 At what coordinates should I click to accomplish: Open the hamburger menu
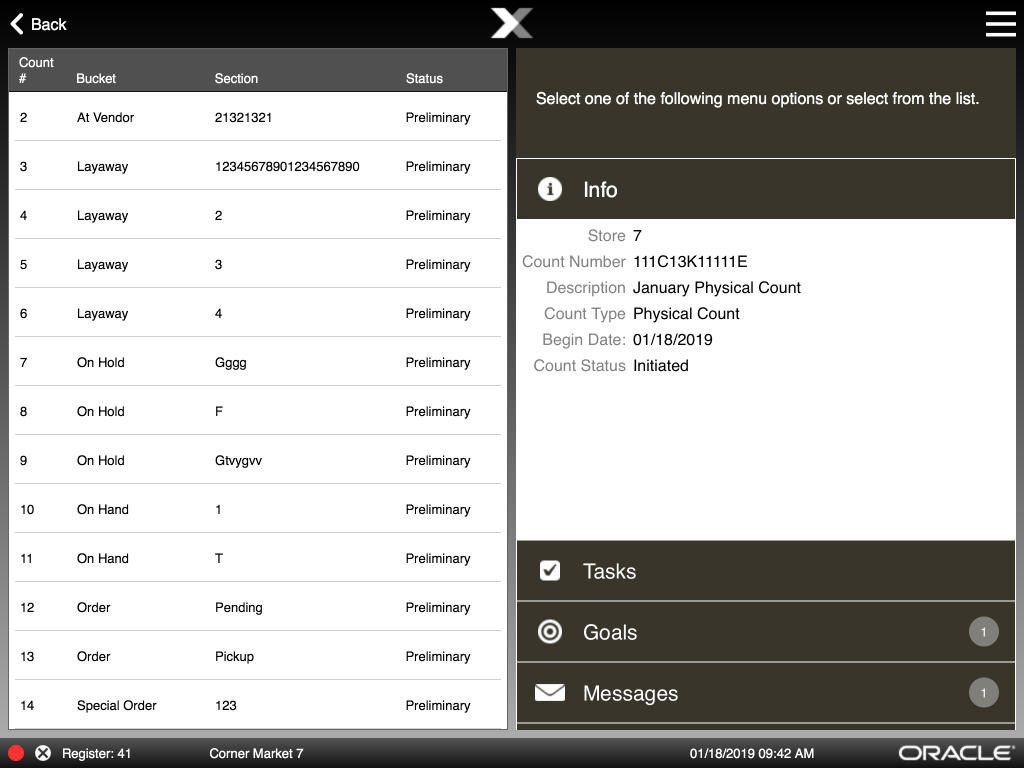click(1000, 24)
